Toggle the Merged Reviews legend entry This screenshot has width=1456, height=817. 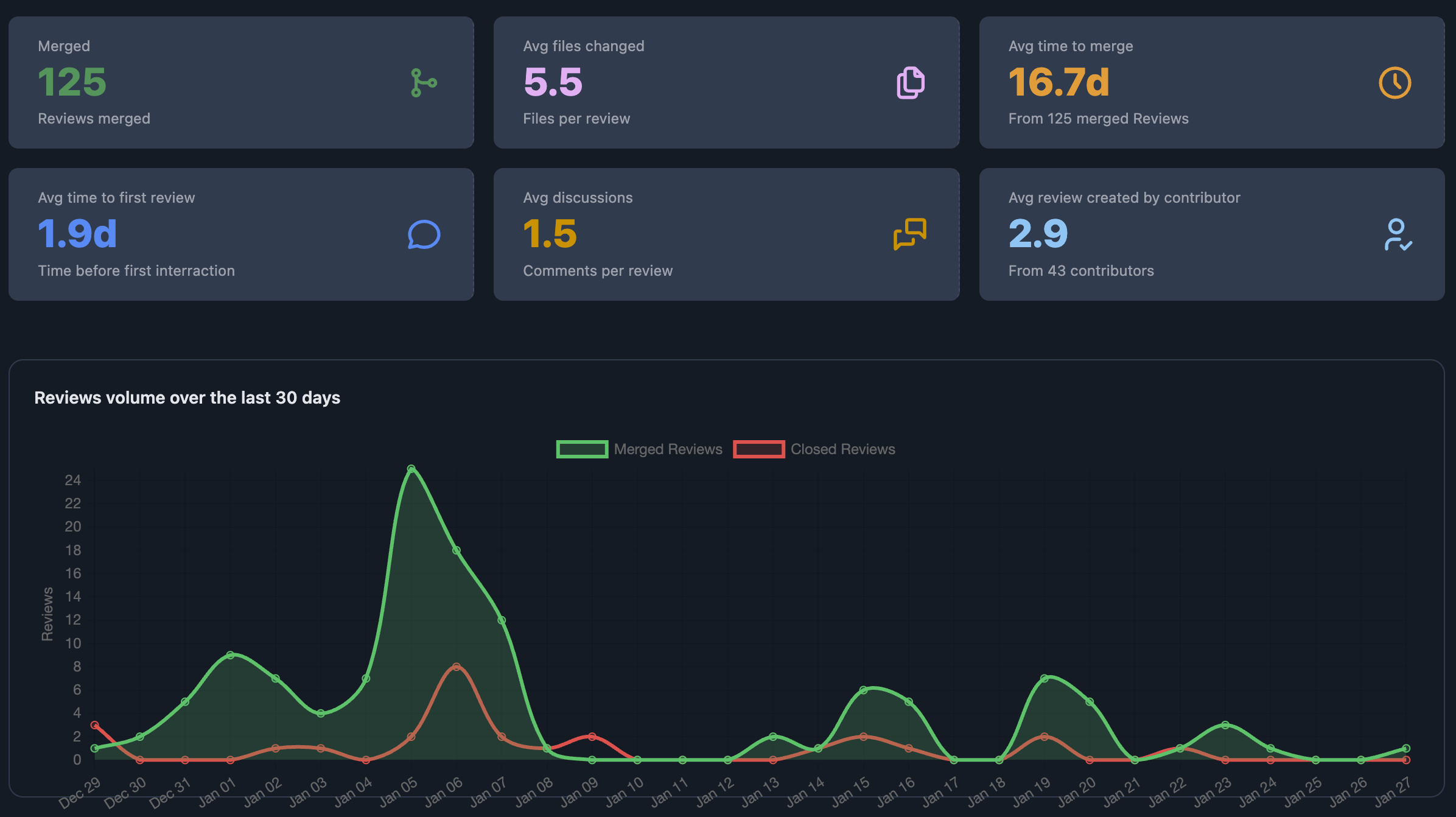[x=668, y=449]
